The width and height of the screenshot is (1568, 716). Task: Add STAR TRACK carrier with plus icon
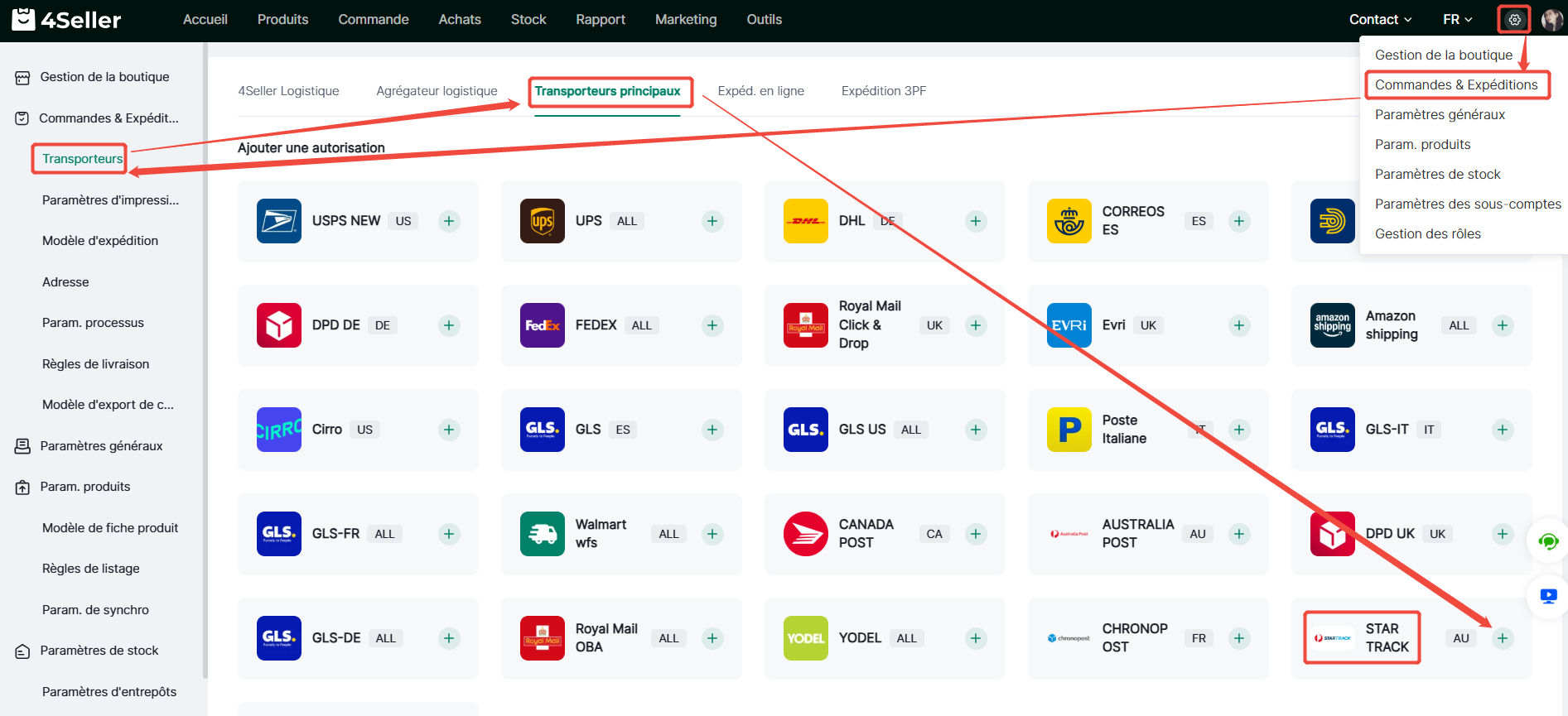(x=1503, y=638)
